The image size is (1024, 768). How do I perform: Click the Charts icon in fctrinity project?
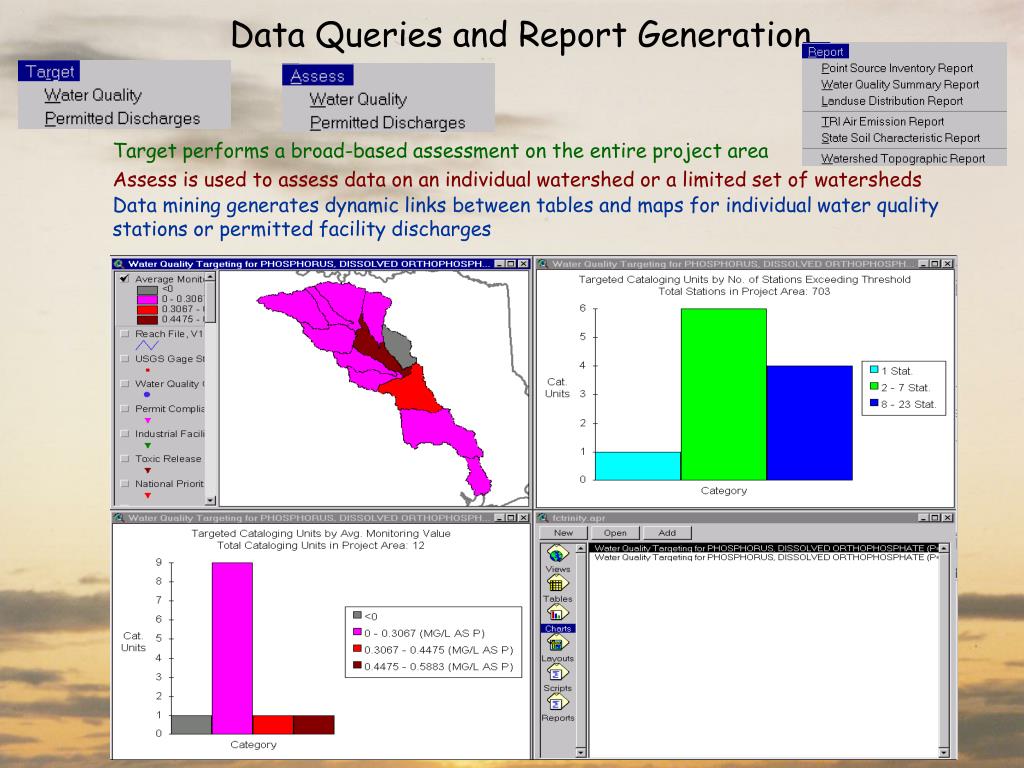[558, 613]
